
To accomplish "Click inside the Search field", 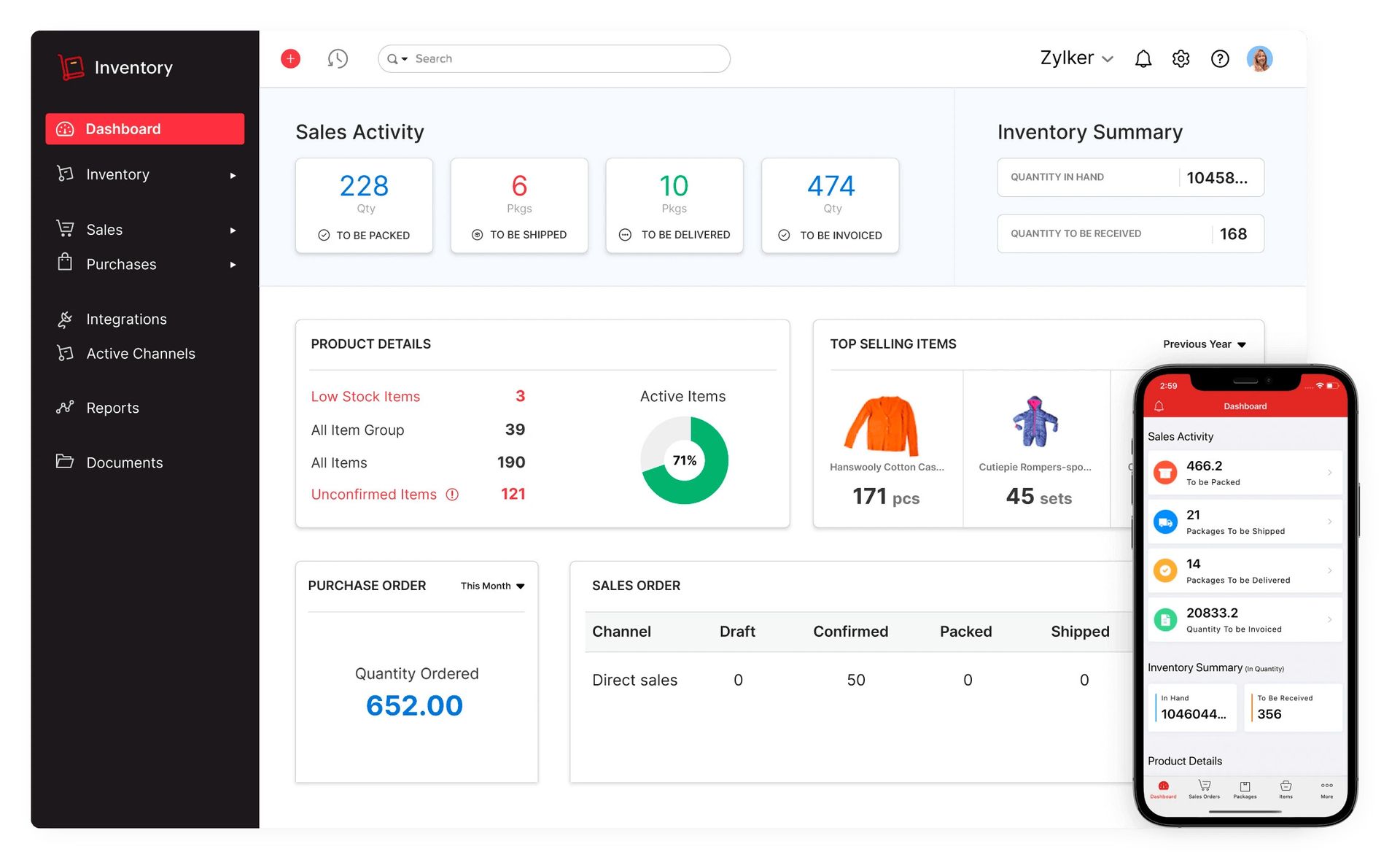I will coord(554,58).
